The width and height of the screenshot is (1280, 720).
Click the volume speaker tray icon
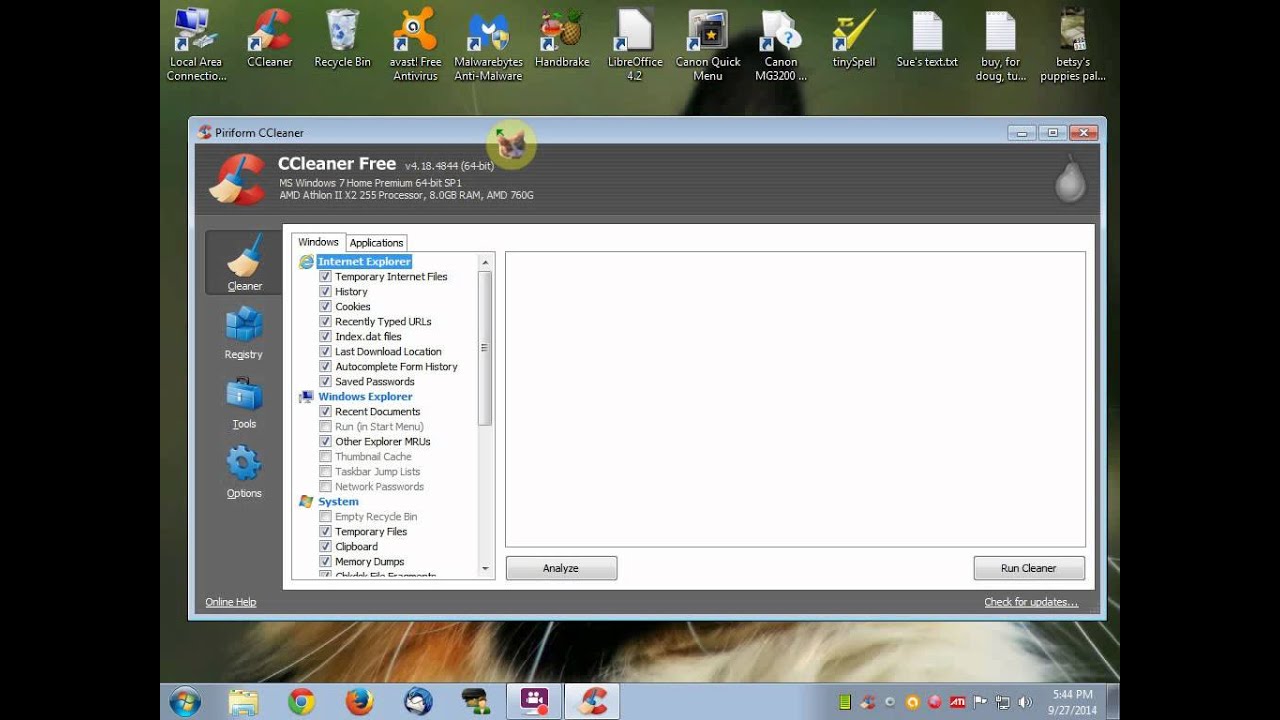point(1024,702)
